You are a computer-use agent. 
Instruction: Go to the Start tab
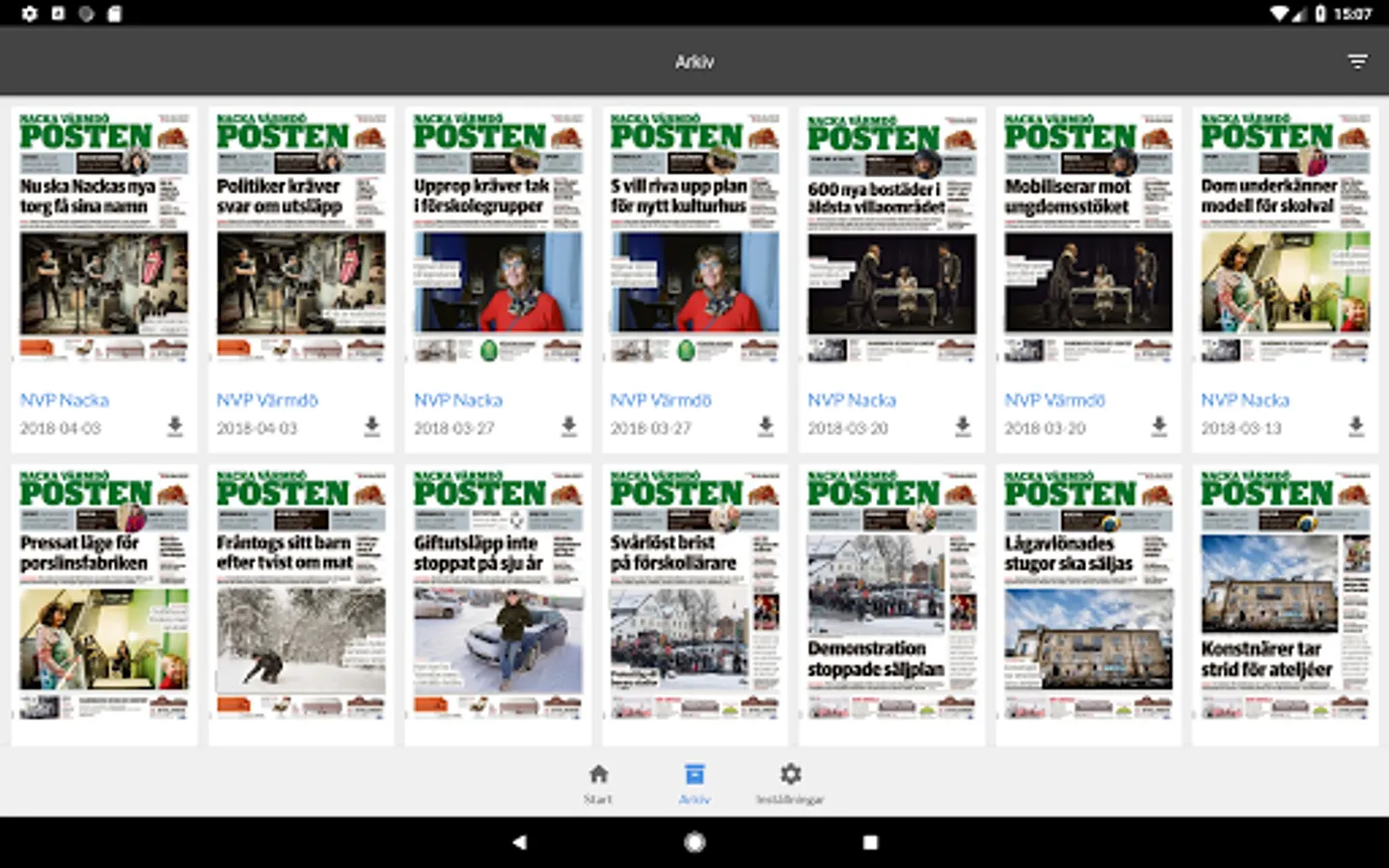tap(598, 783)
